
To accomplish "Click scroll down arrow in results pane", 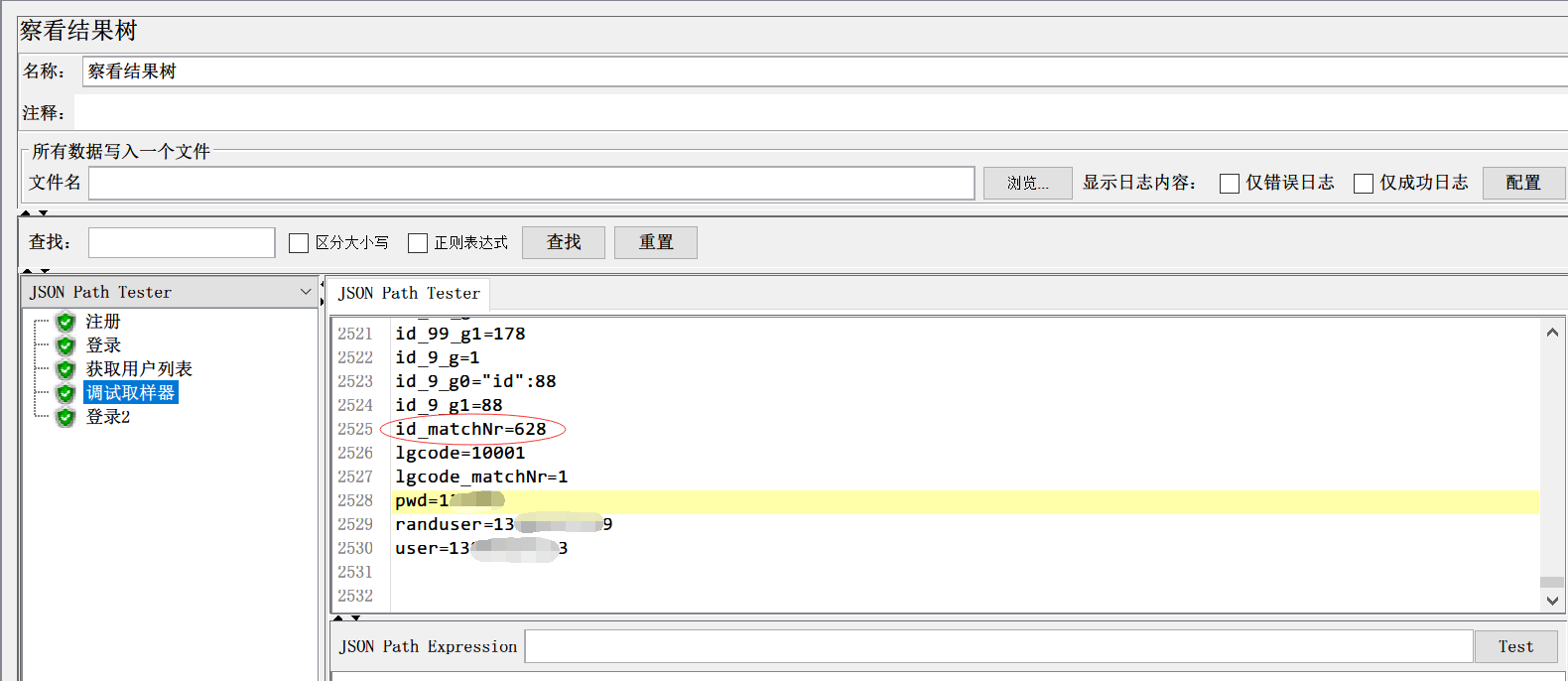I will click(x=1552, y=600).
